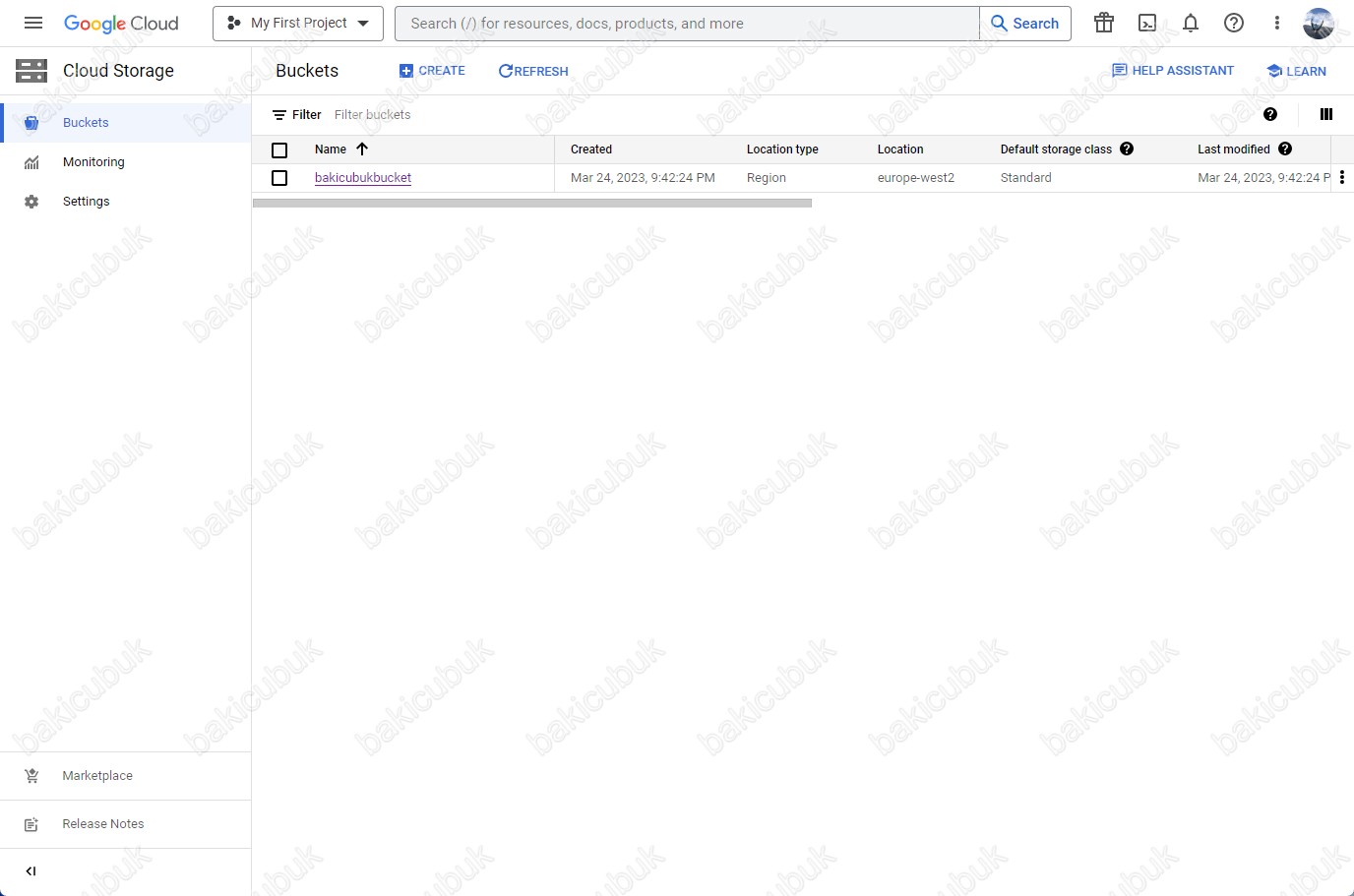Image resolution: width=1354 pixels, height=896 pixels.
Task: Open the notifications bell
Action: pyautogui.click(x=1191, y=24)
